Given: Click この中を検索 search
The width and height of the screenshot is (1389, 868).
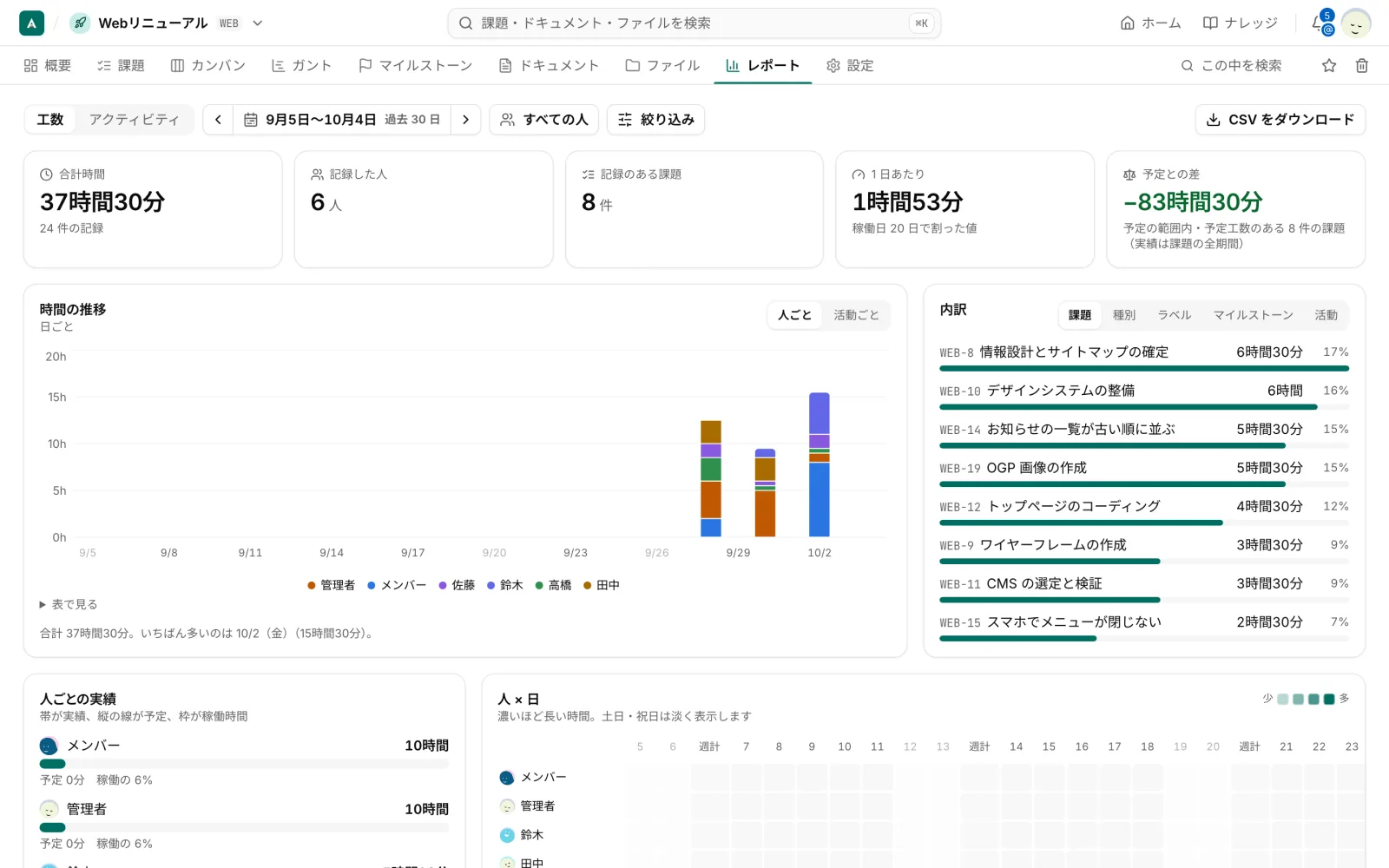Looking at the screenshot, I should click(1231, 66).
